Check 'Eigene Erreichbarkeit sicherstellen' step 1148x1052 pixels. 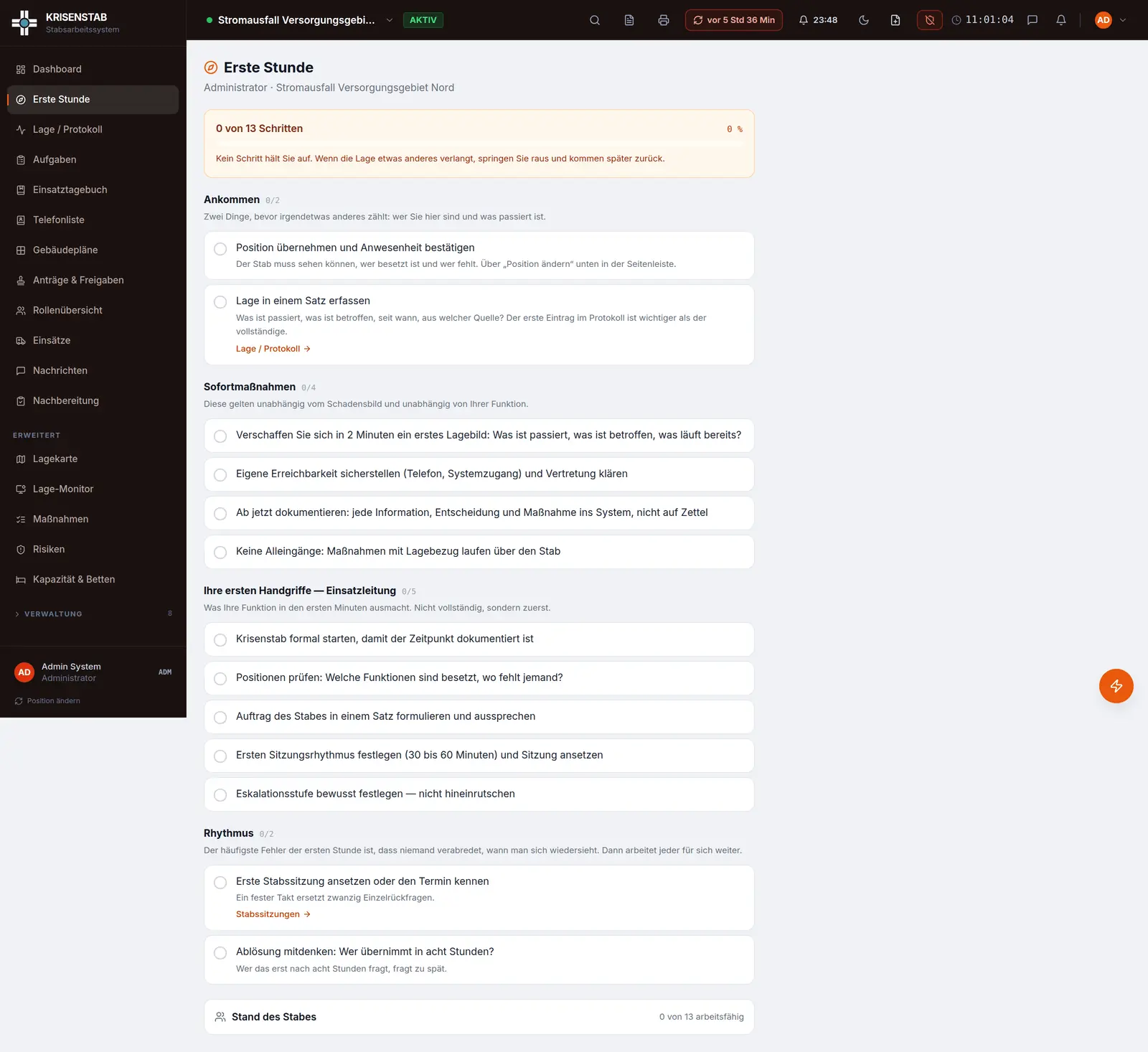pyautogui.click(x=220, y=475)
